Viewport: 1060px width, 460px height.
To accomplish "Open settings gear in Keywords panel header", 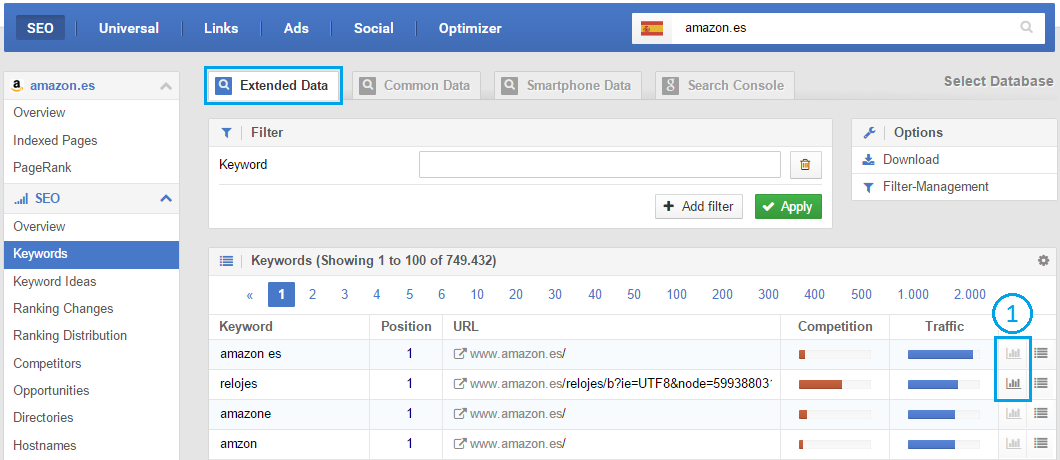I will tap(1044, 260).
